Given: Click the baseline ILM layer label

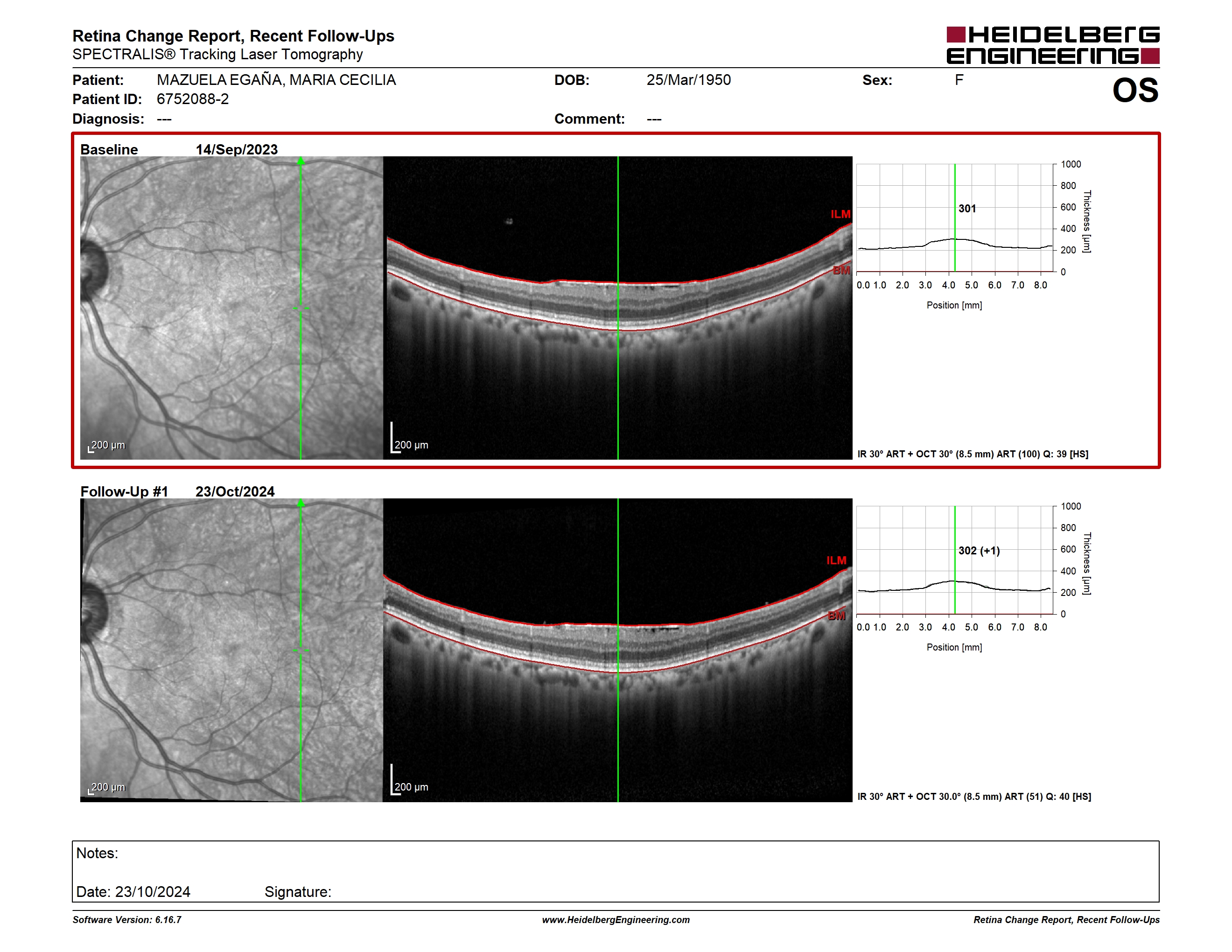Looking at the screenshot, I should (x=840, y=214).
